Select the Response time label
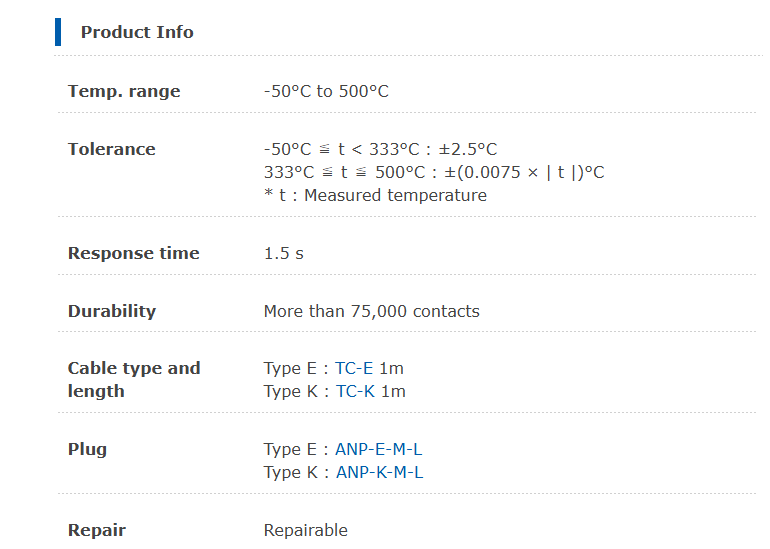This screenshot has height=549, width=770. (x=134, y=253)
